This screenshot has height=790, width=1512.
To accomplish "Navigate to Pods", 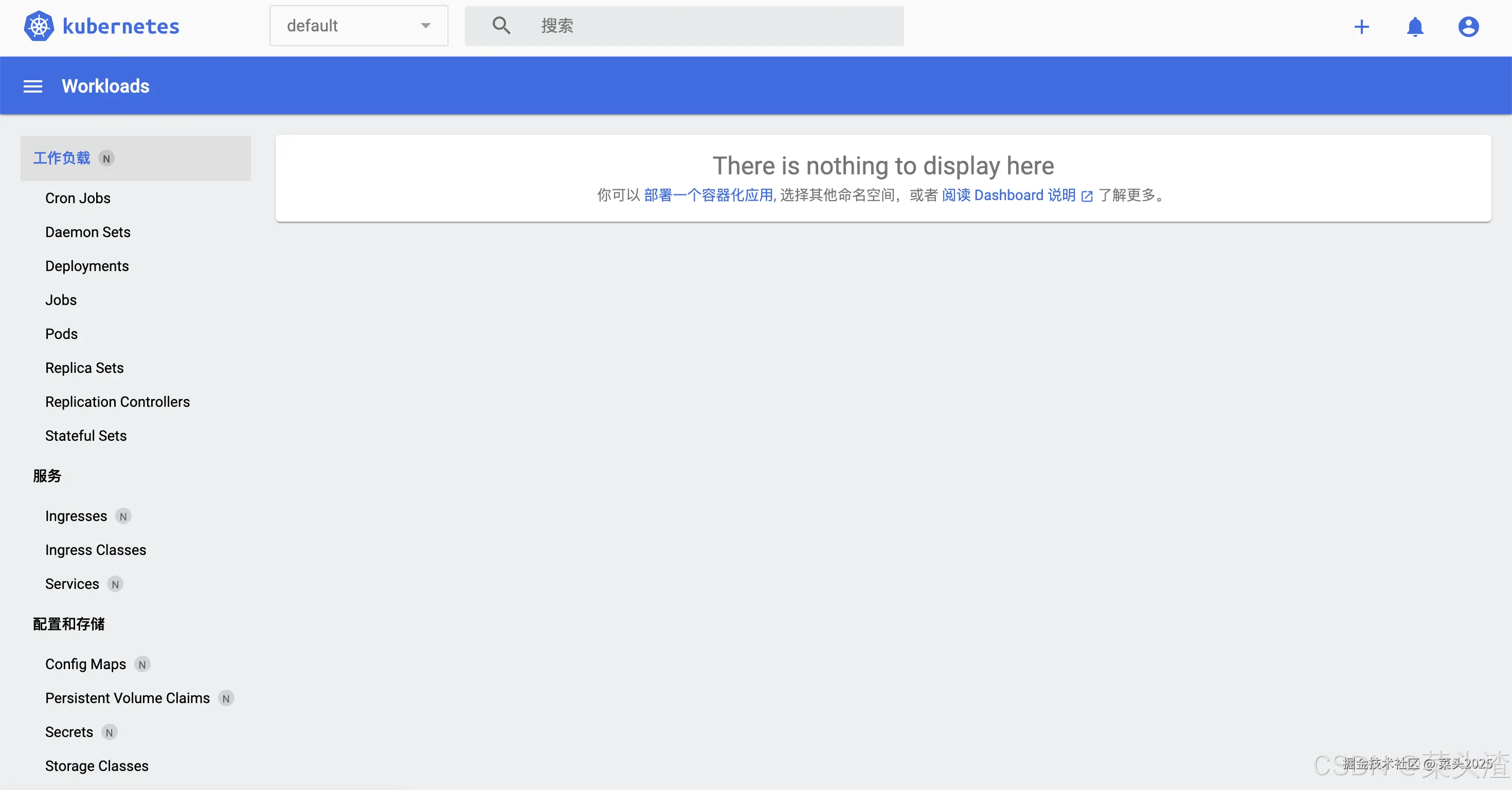I will pyautogui.click(x=62, y=334).
